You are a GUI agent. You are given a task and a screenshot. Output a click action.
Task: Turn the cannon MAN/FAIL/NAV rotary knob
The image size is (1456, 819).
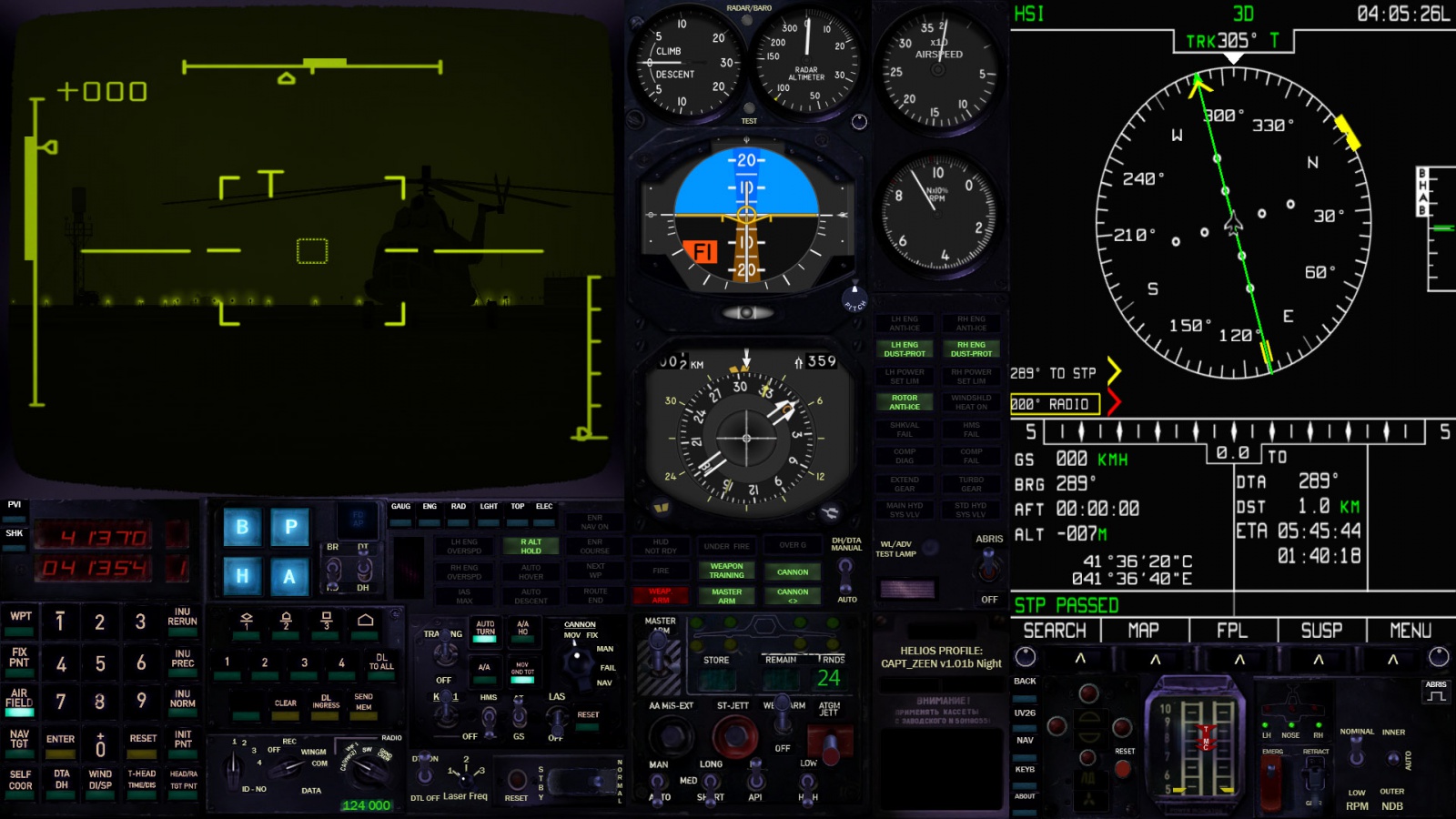[576, 665]
